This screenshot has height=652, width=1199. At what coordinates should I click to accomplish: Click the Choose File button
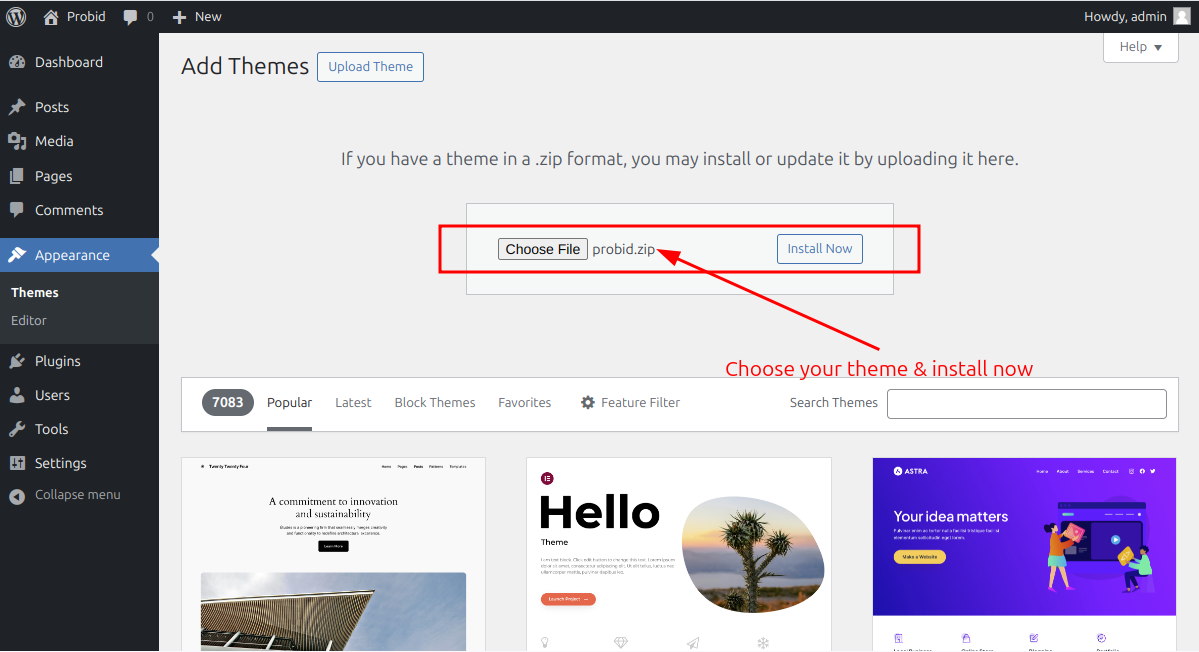coord(543,249)
